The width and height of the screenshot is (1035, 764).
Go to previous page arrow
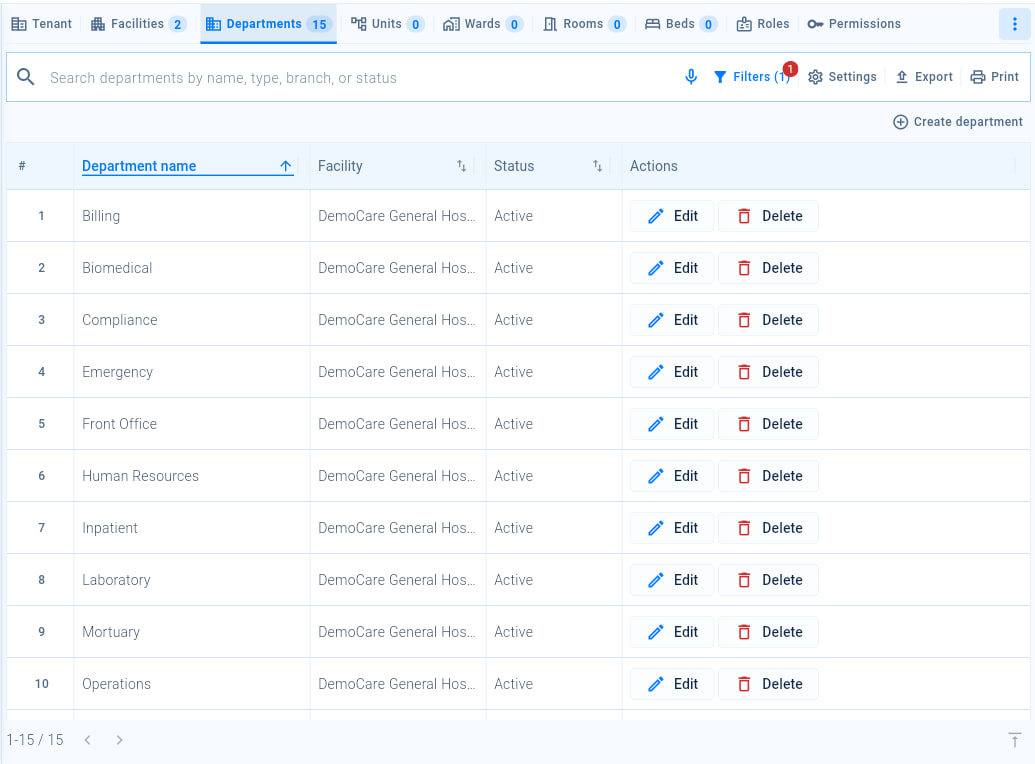[x=87, y=740]
